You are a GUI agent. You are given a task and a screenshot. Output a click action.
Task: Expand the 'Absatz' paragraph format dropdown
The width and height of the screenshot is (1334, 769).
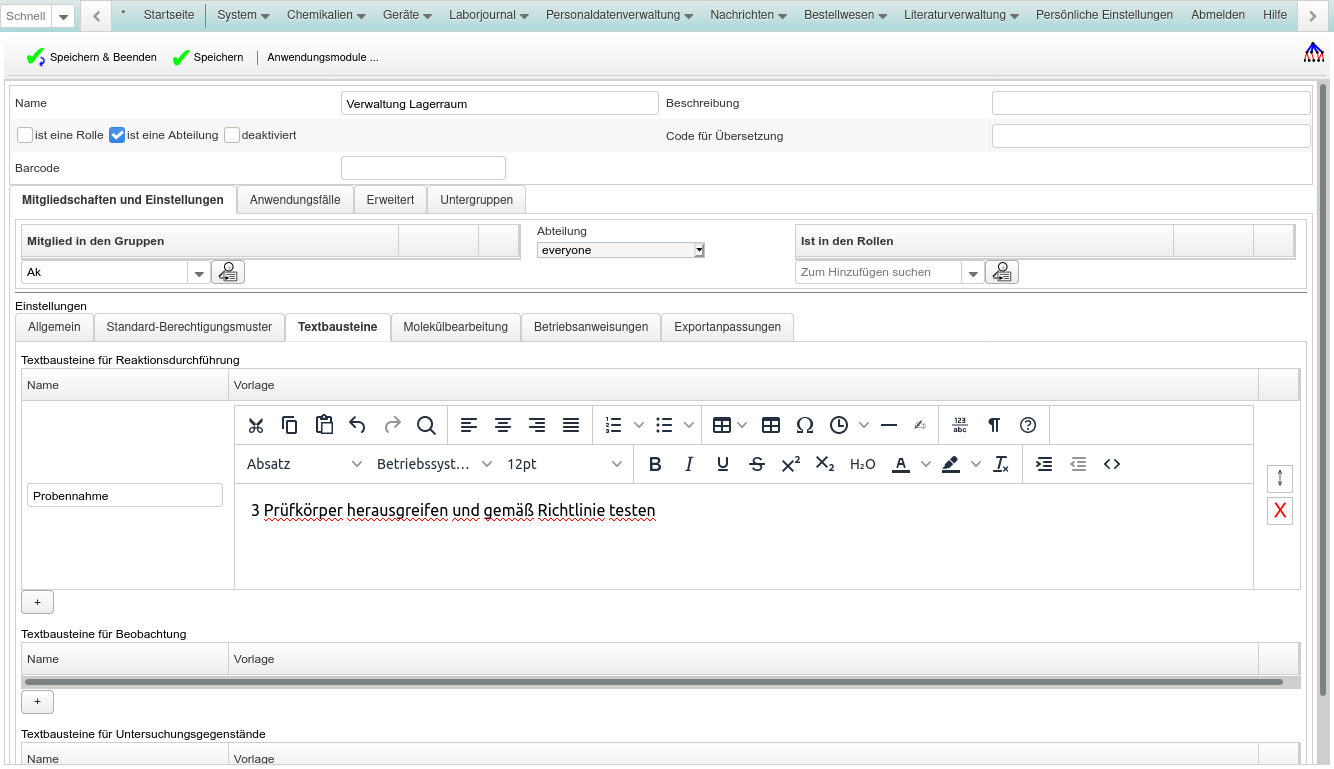304,464
